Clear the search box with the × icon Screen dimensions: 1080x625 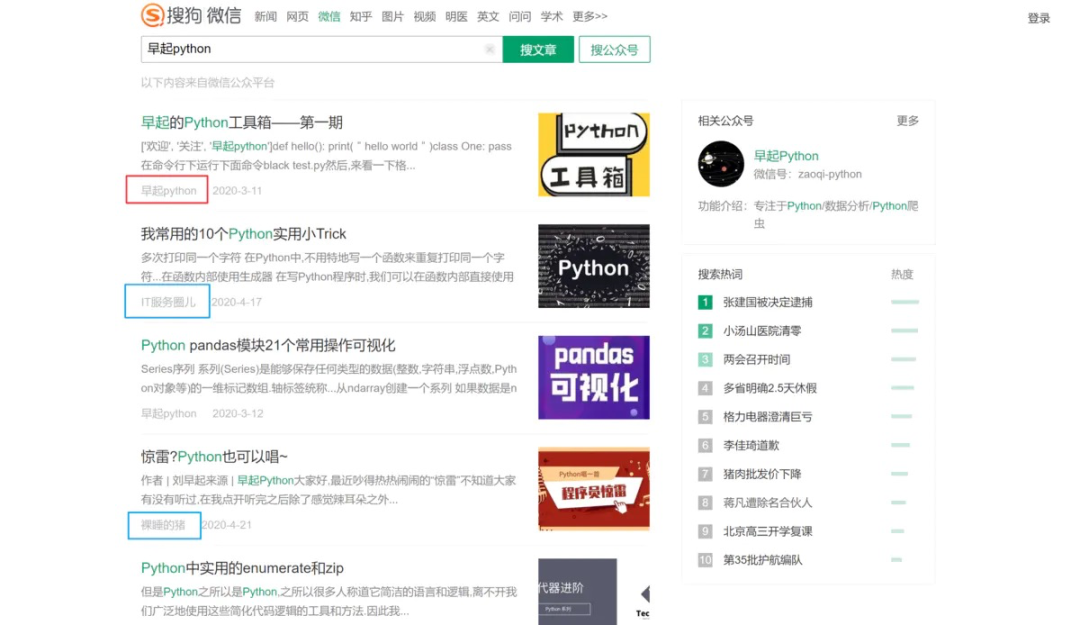[x=489, y=48]
